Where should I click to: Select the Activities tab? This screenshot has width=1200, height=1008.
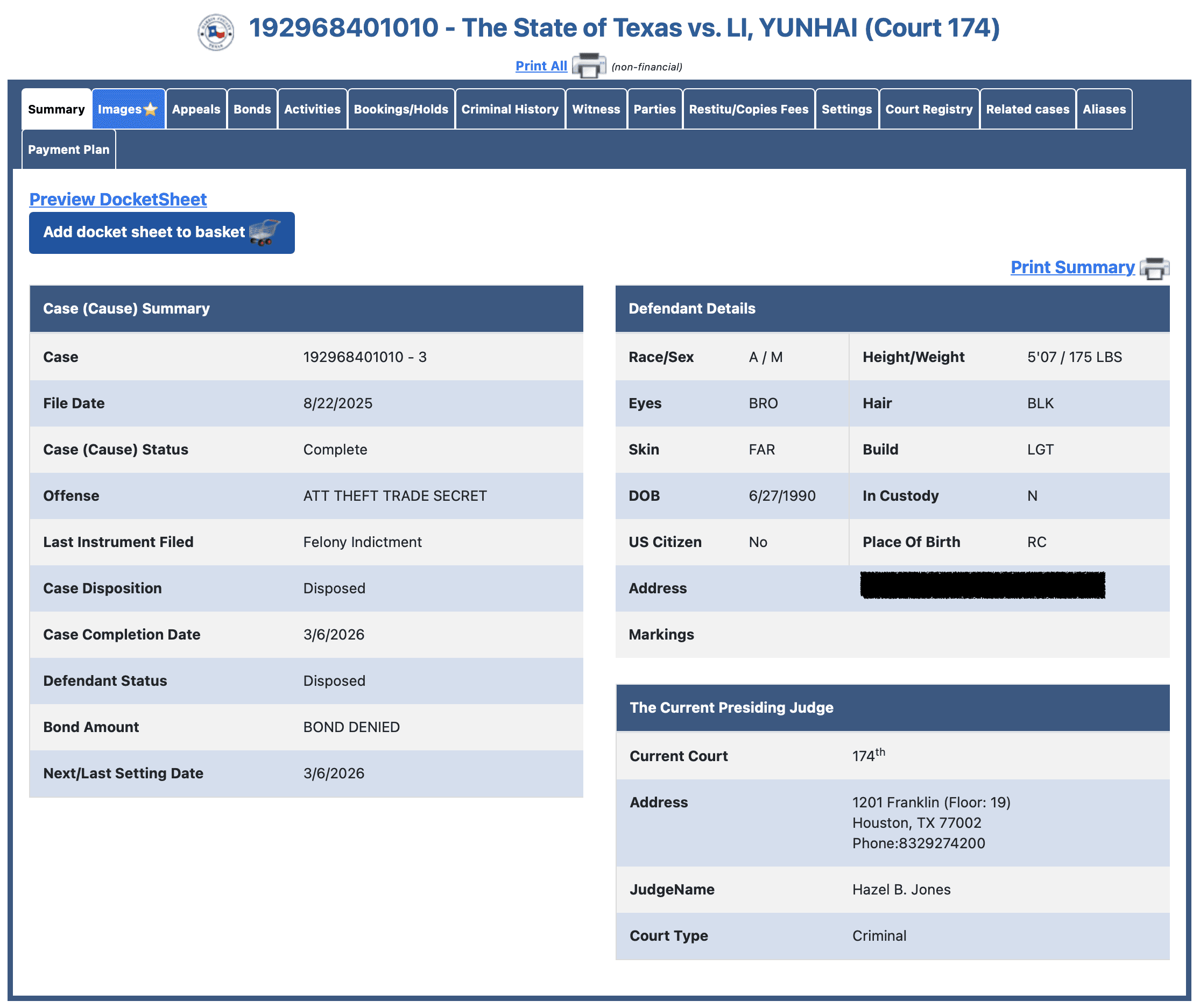point(312,109)
